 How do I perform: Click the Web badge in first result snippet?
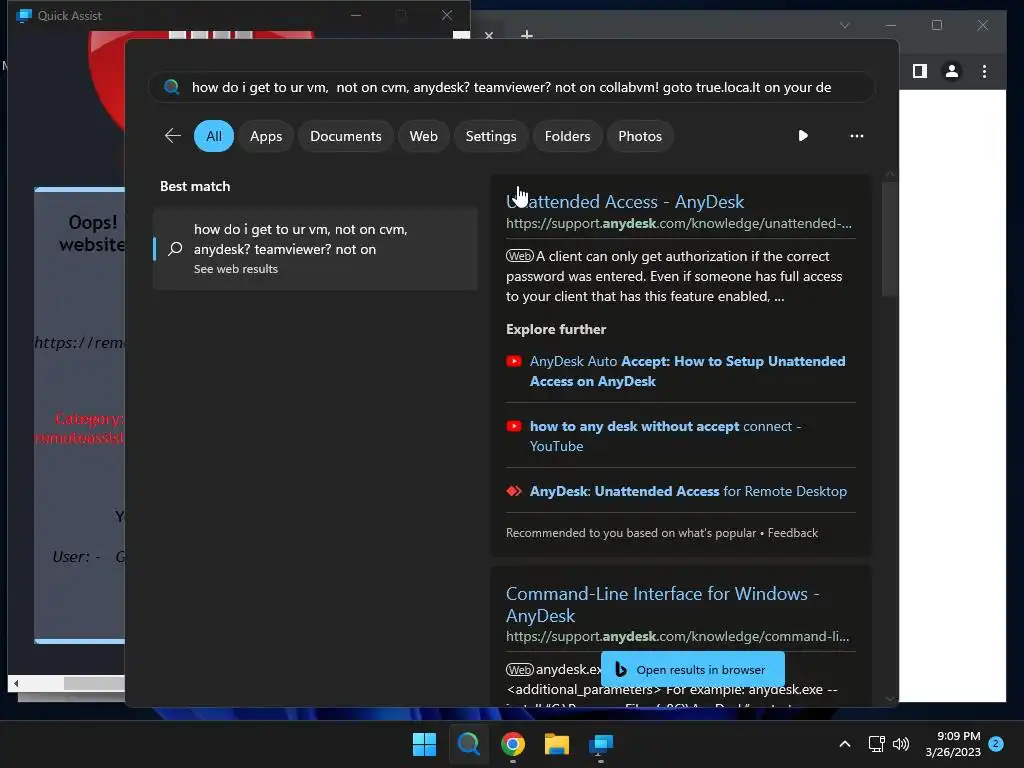[520, 256]
